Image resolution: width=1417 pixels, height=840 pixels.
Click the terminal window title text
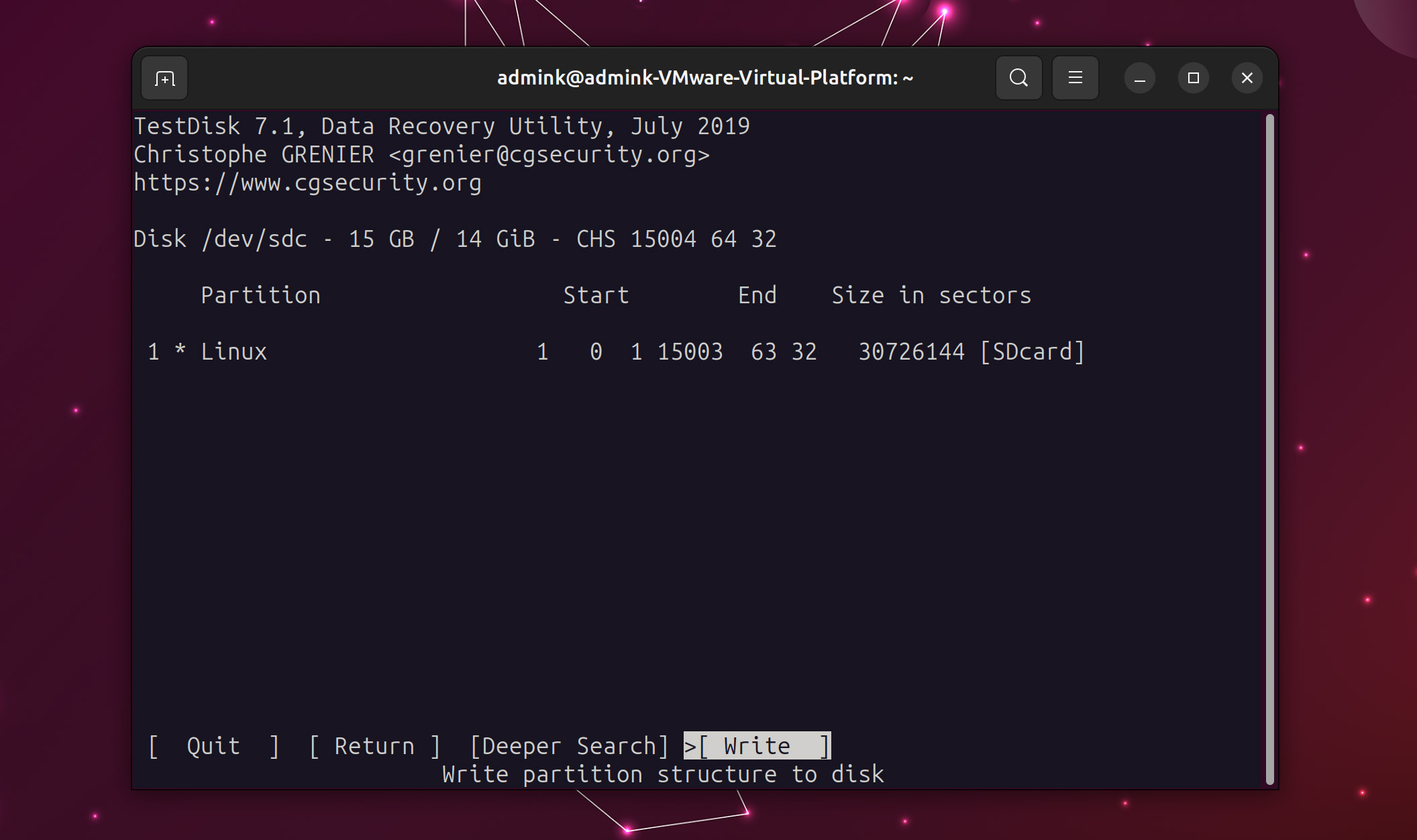click(x=705, y=78)
